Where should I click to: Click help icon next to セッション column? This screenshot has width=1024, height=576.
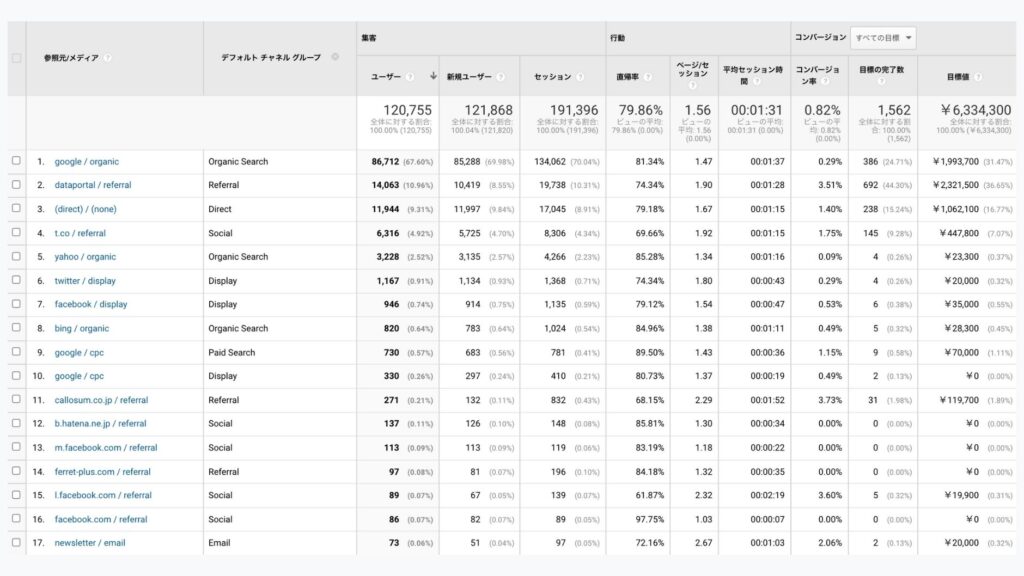click(580, 77)
